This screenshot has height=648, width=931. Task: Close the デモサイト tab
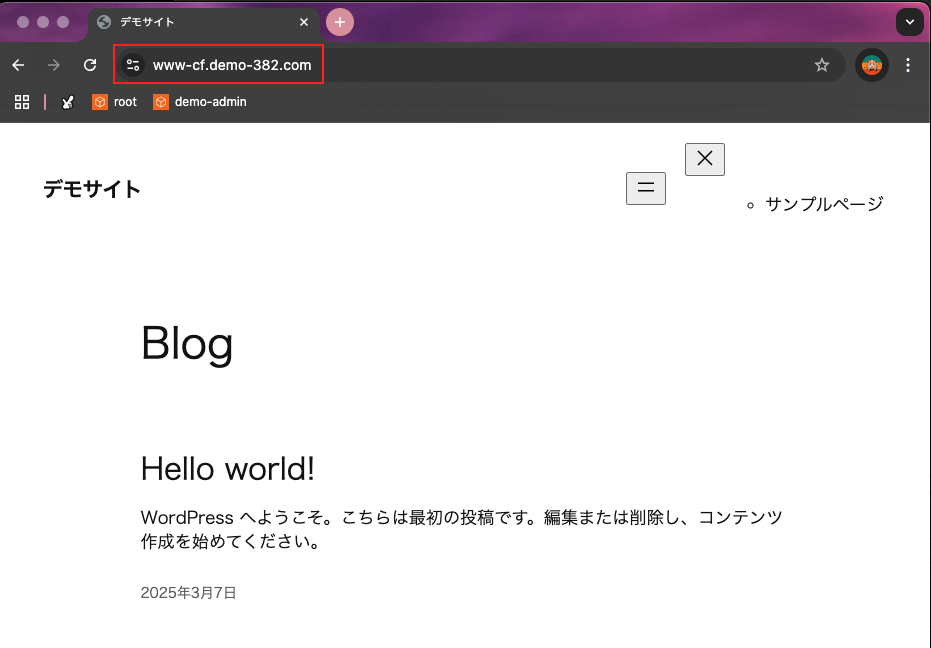[304, 22]
